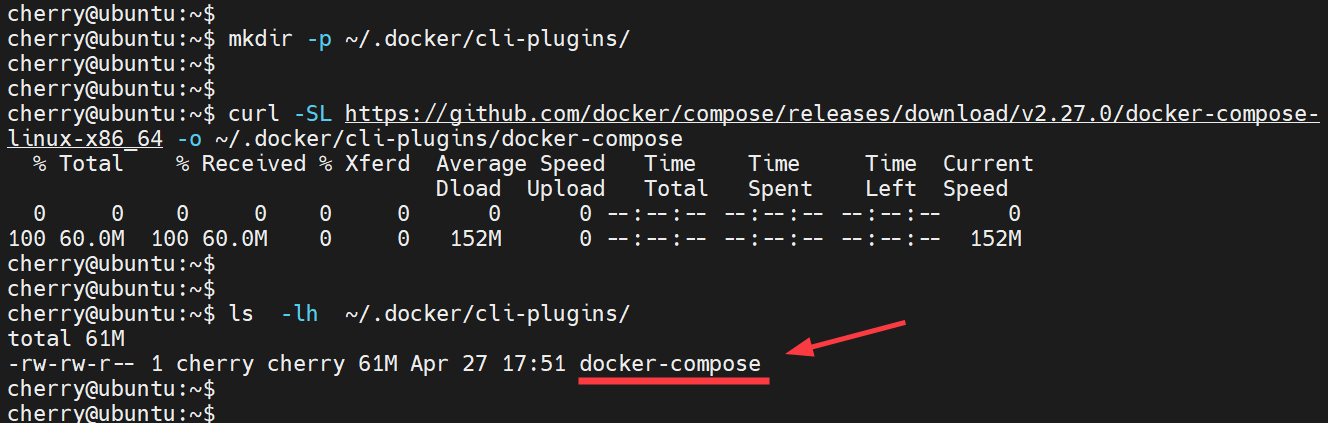Click the "Current" speed column header
Screen dimensions: 1328x423
click(988, 164)
